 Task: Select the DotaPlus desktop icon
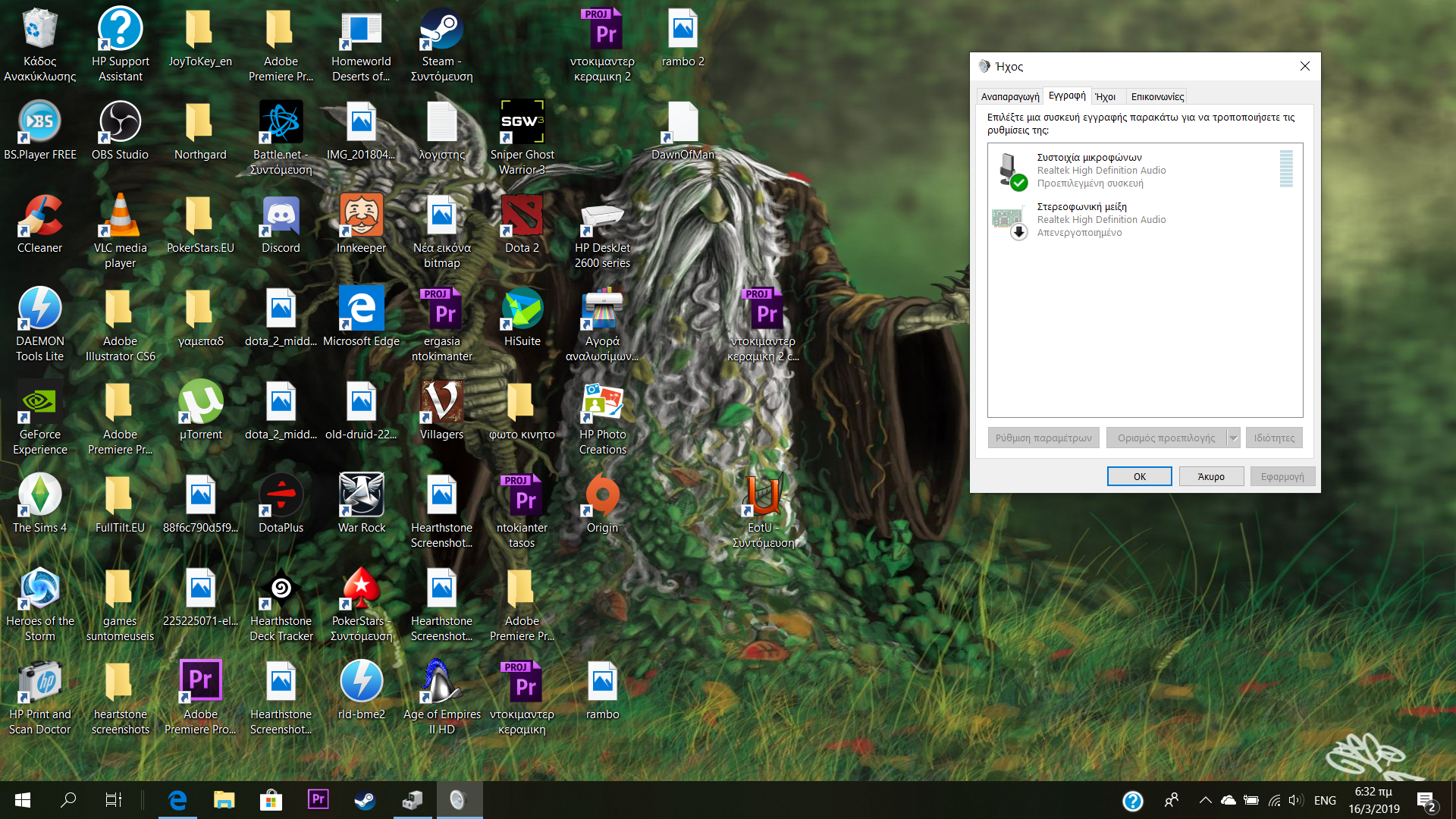(281, 504)
